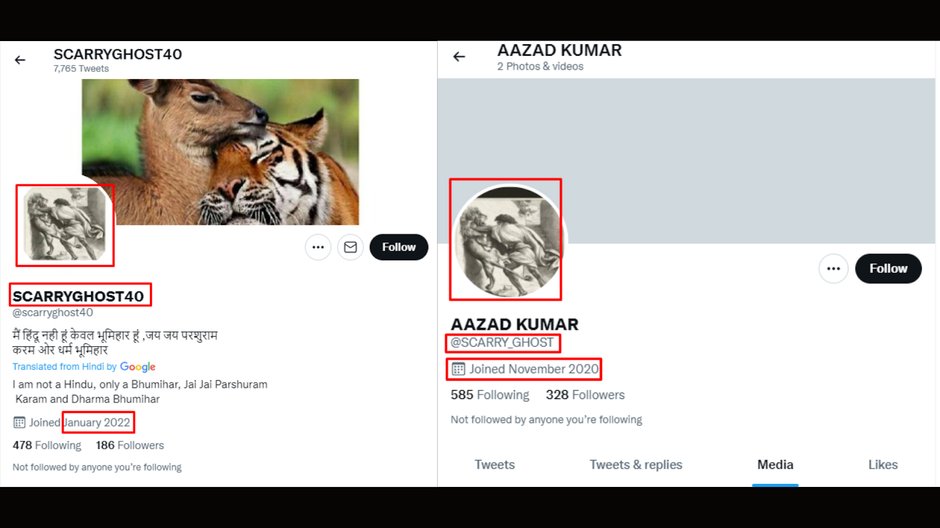Viewport: 940px width, 528px height.
Task: Open more options on the AAZAD KUMAR profile
Action: coord(833,268)
